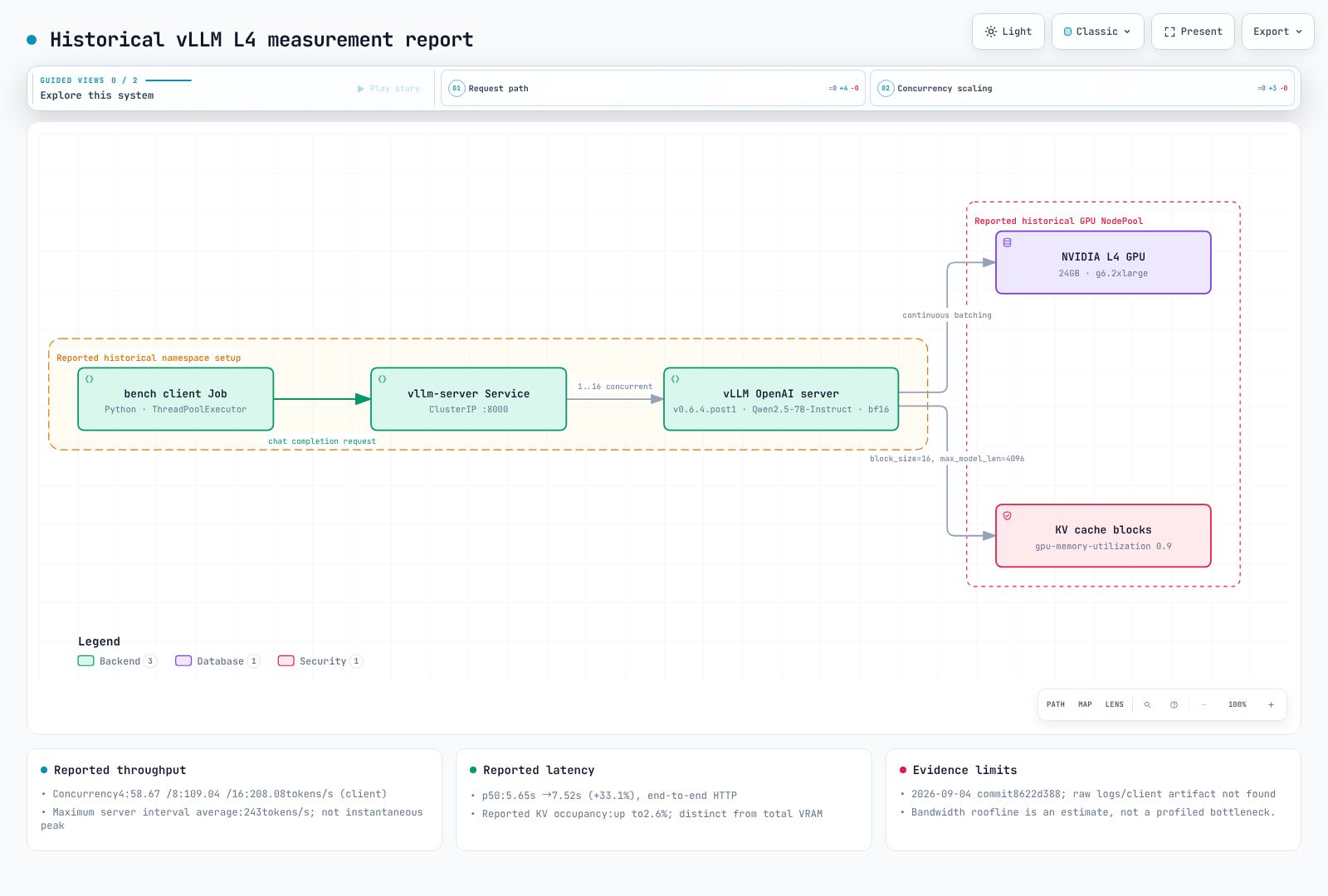
Task: Click the 'Reported historical namespace setup' group label
Action: coord(149,358)
